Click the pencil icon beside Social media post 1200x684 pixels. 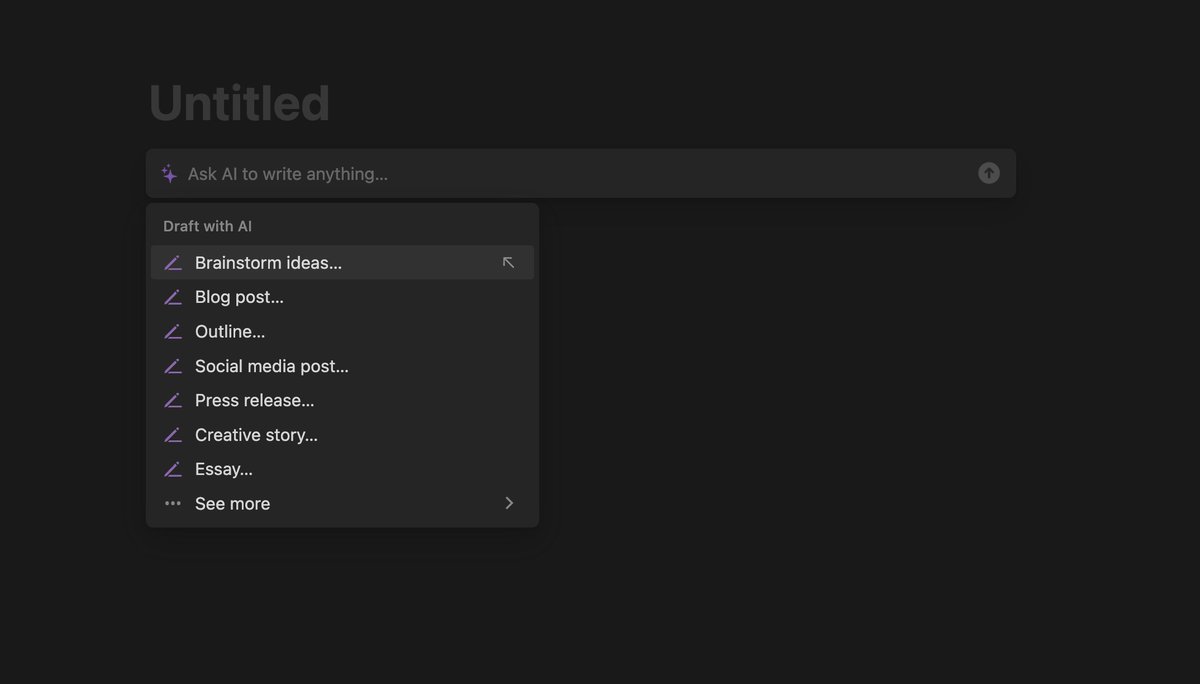173,366
